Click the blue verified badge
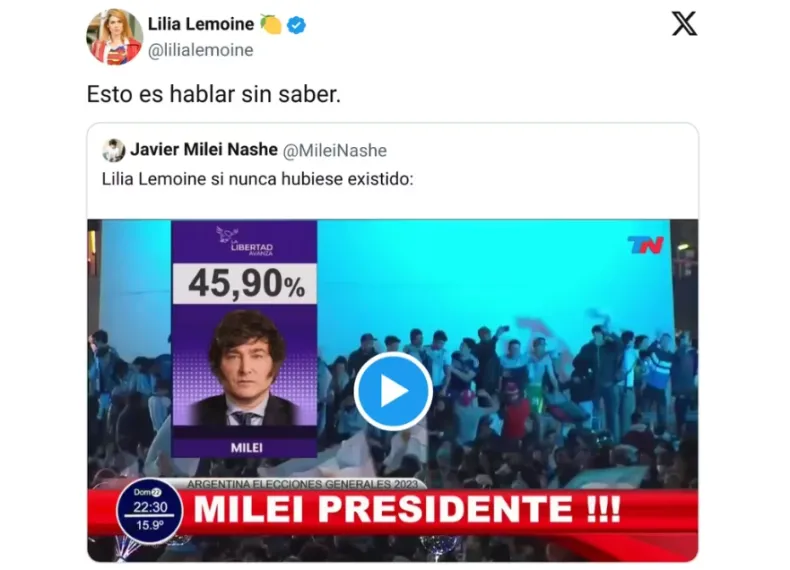 tap(296, 25)
